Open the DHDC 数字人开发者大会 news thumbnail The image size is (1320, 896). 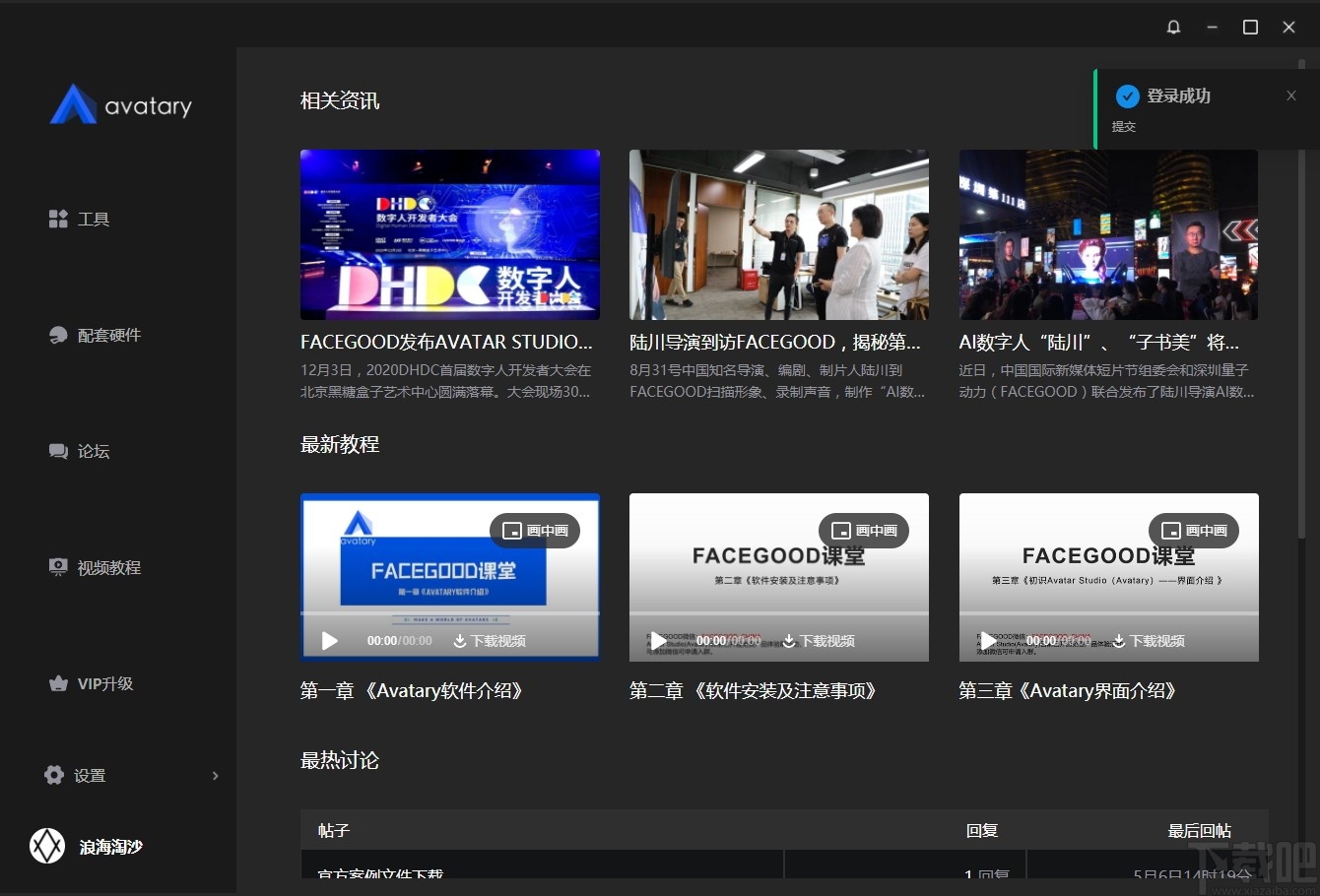pyautogui.click(x=450, y=234)
